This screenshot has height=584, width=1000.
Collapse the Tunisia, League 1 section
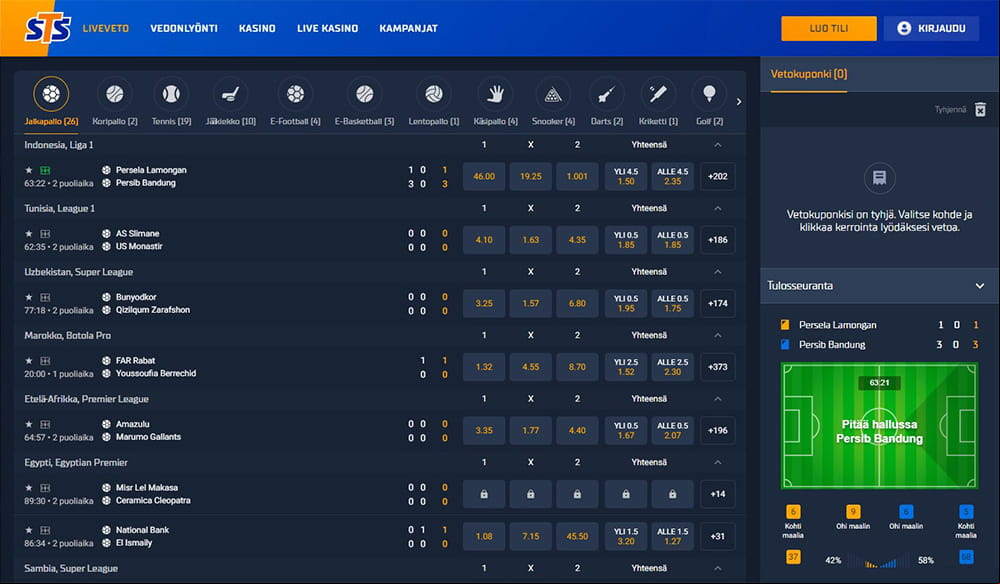tap(717, 208)
